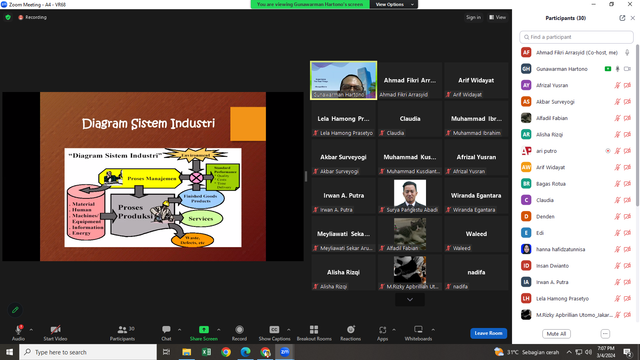Close the Participants panel
Viewport: 640px width, 360px height.
(x=633, y=18)
